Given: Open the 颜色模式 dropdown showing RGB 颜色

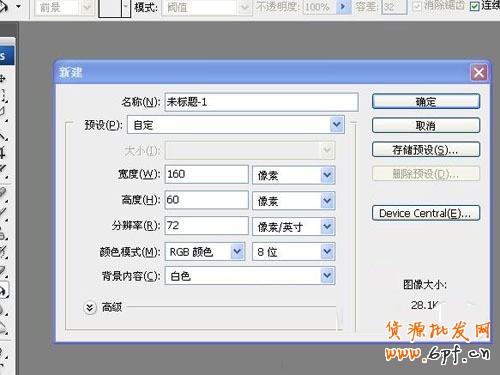Looking at the screenshot, I should tap(205, 252).
